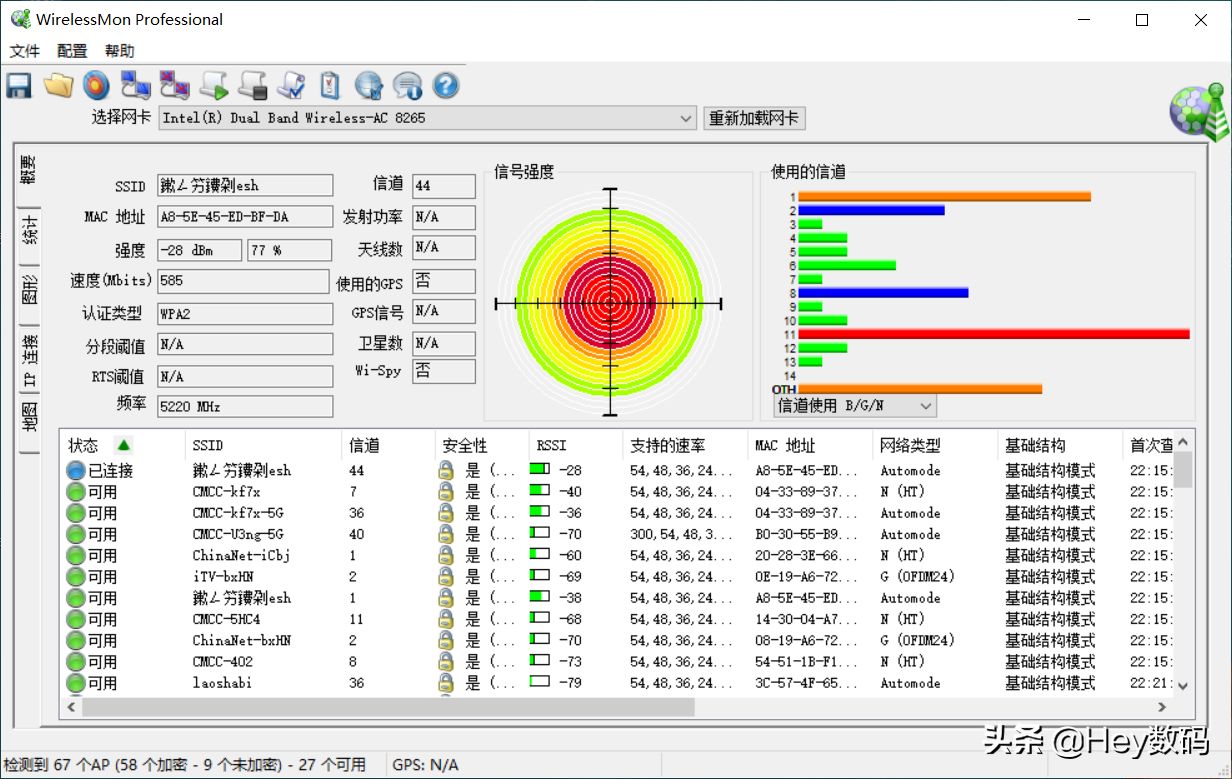The width and height of the screenshot is (1232, 779).
Task: Click the floppy disk save icon
Action: [19, 85]
